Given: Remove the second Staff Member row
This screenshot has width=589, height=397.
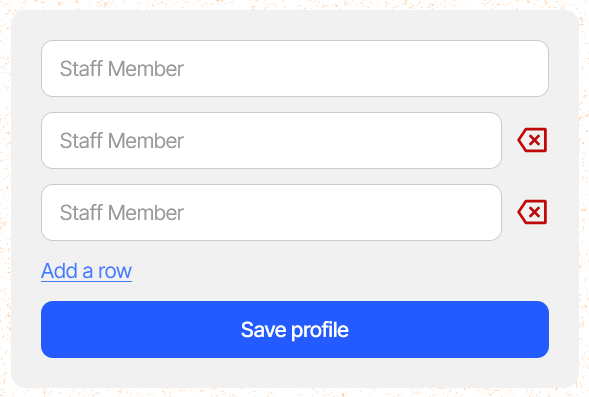Looking at the screenshot, I should [532, 140].
